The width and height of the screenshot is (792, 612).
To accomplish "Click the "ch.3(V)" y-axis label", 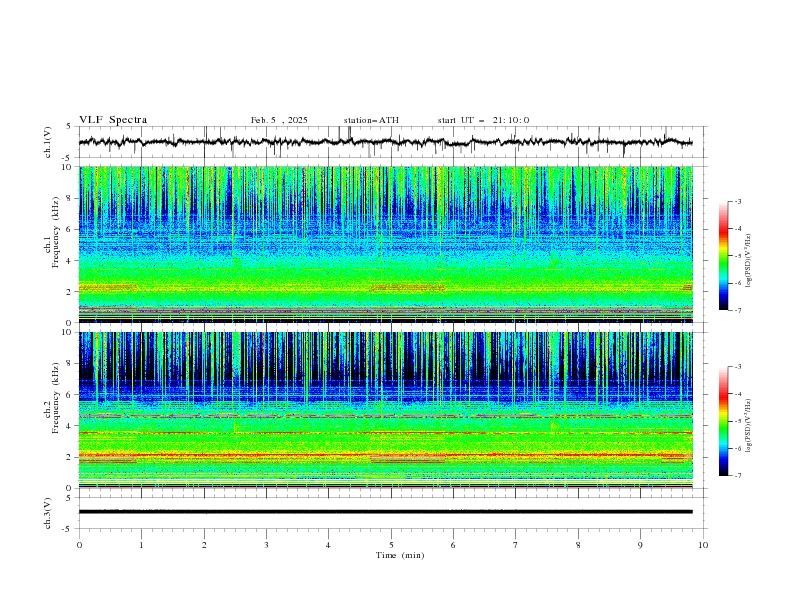I will point(48,513).
